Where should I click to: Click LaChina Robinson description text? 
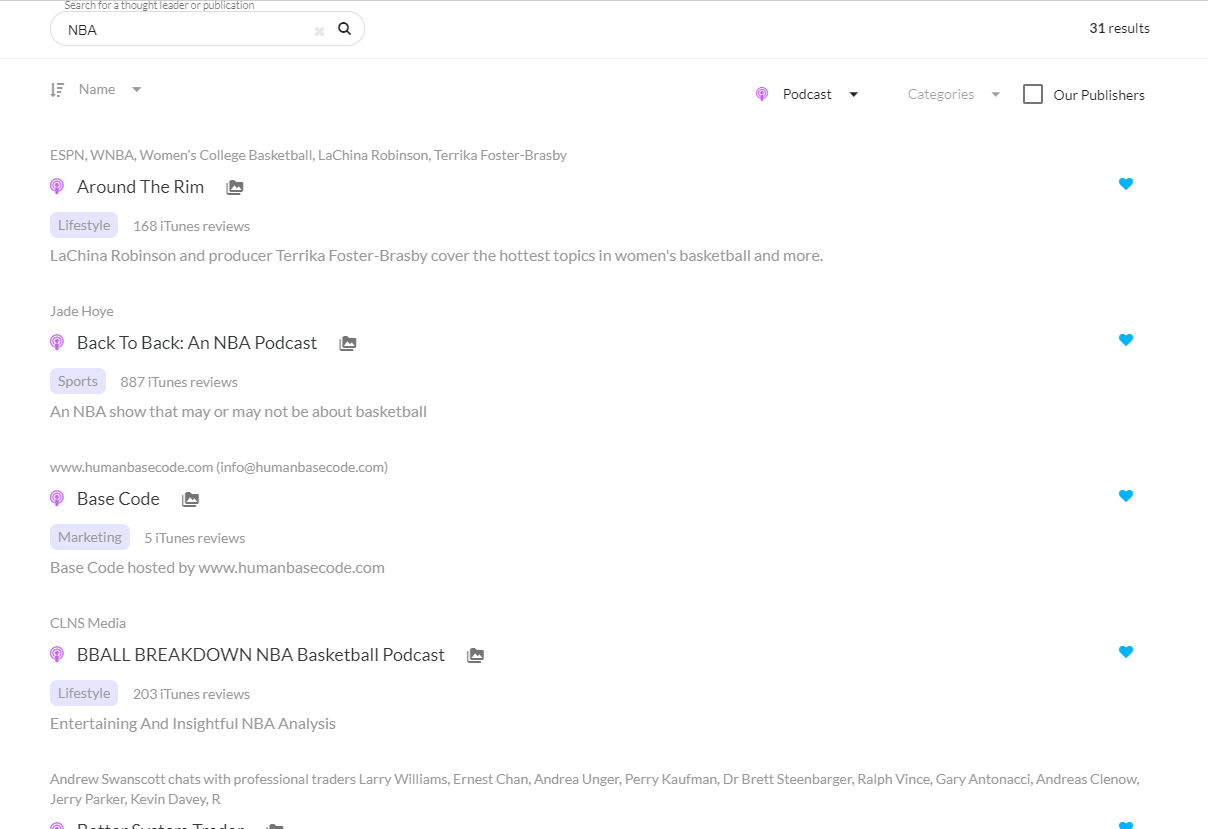tap(436, 255)
